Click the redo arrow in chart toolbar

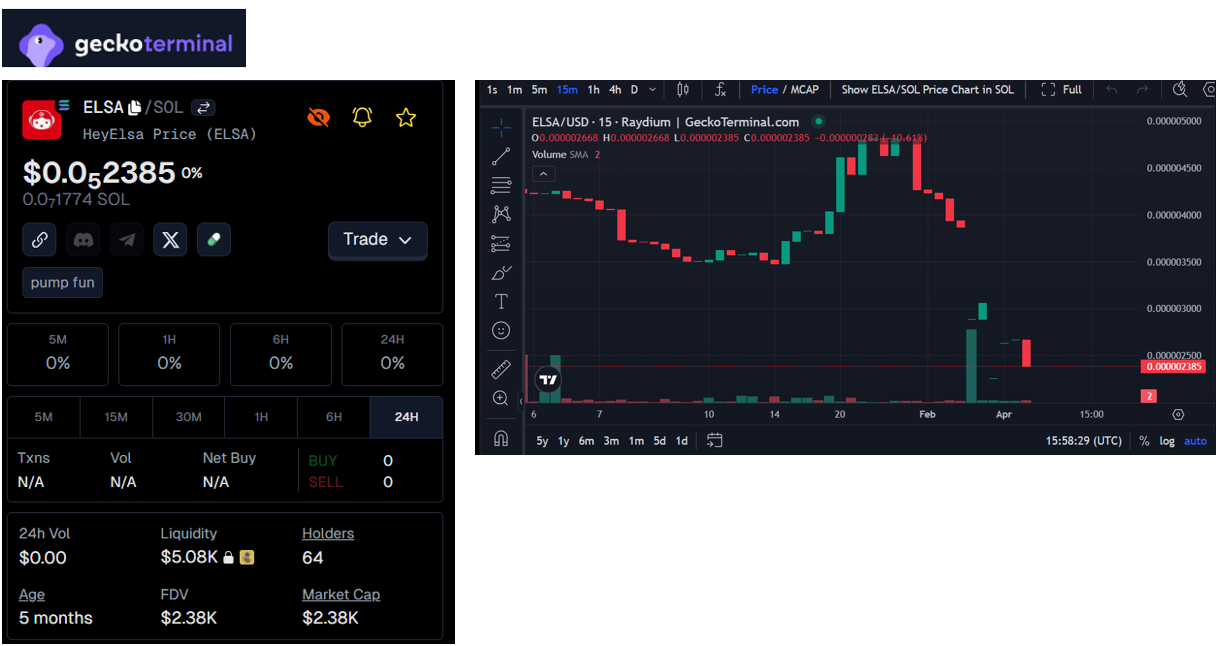click(1142, 89)
